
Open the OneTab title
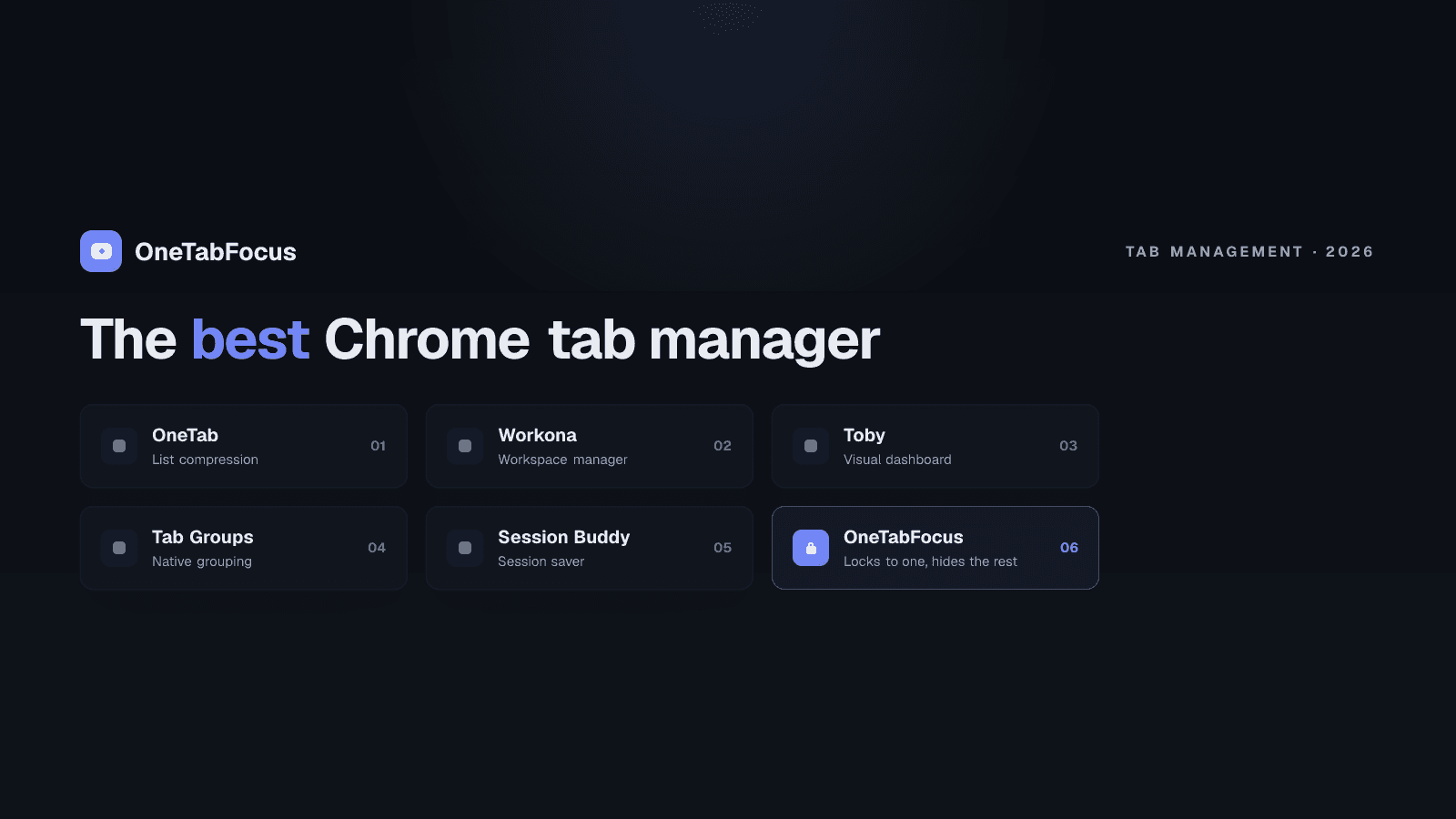(x=185, y=435)
